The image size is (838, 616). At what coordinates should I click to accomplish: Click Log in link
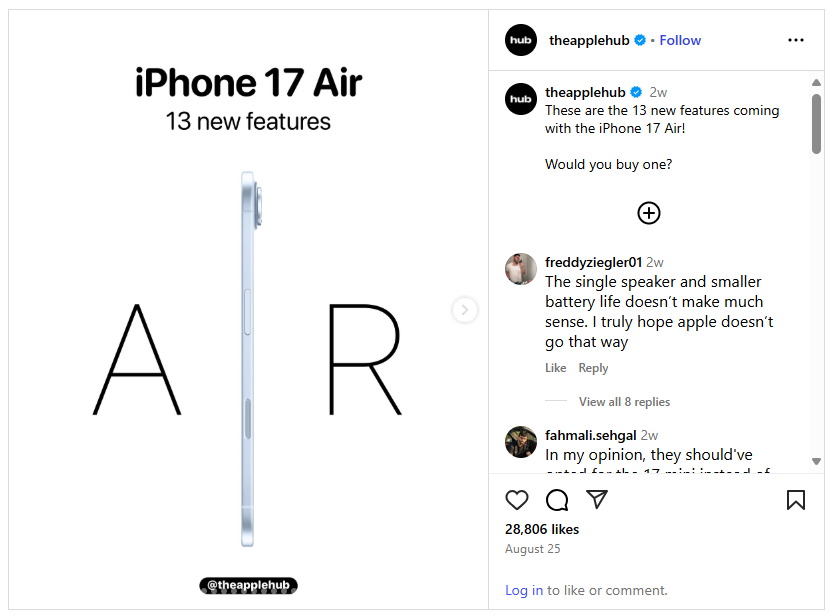pyautogui.click(x=524, y=590)
